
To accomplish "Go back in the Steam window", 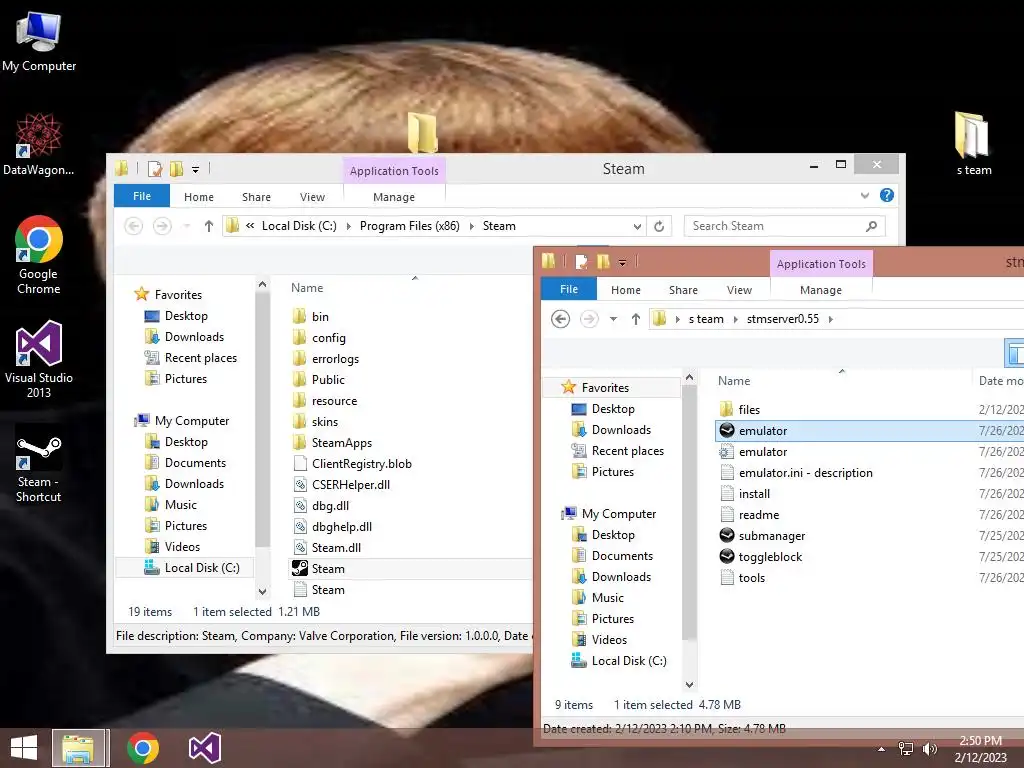I will tap(134, 226).
